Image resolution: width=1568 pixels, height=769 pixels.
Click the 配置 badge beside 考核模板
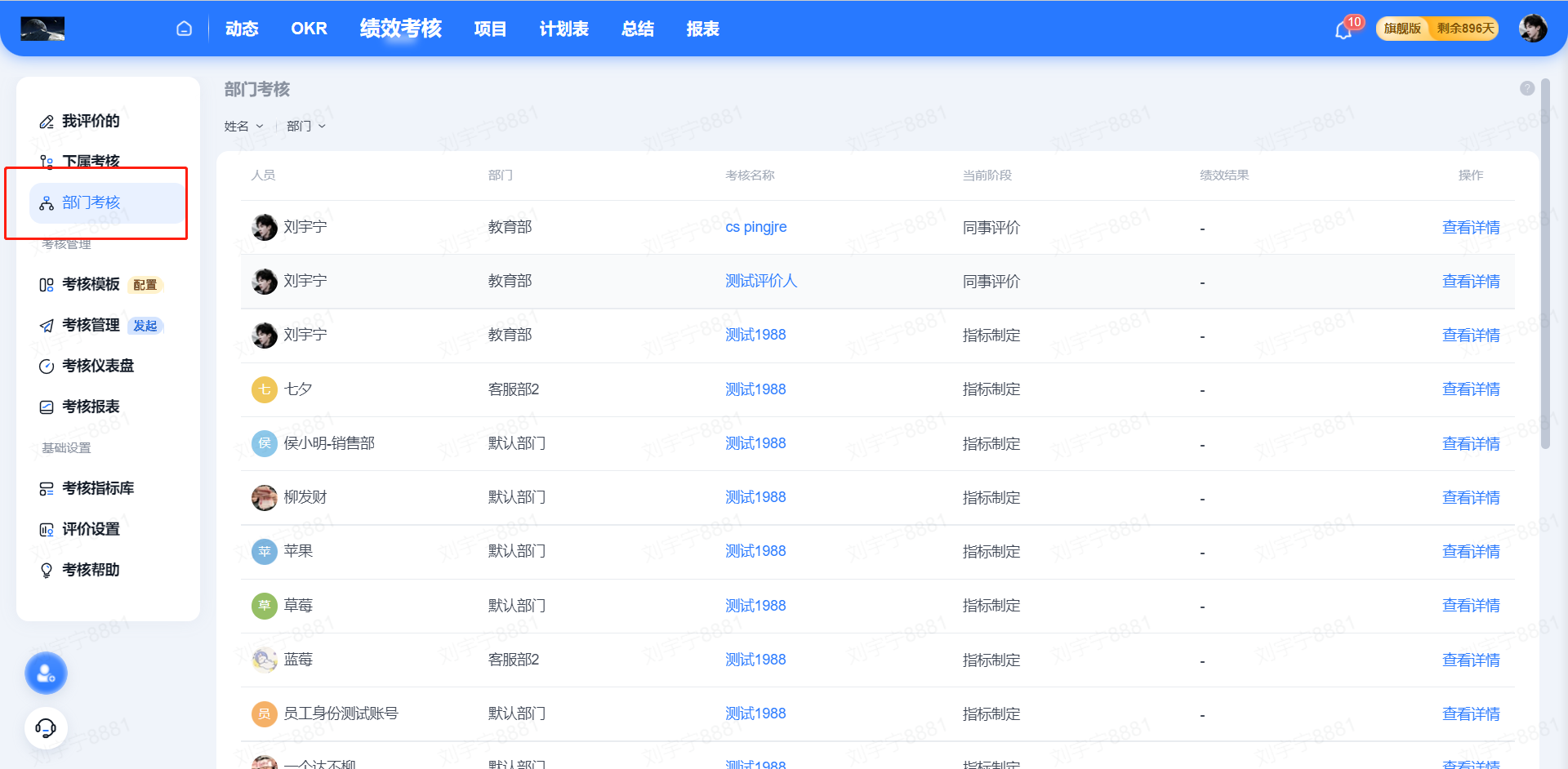click(x=145, y=285)
